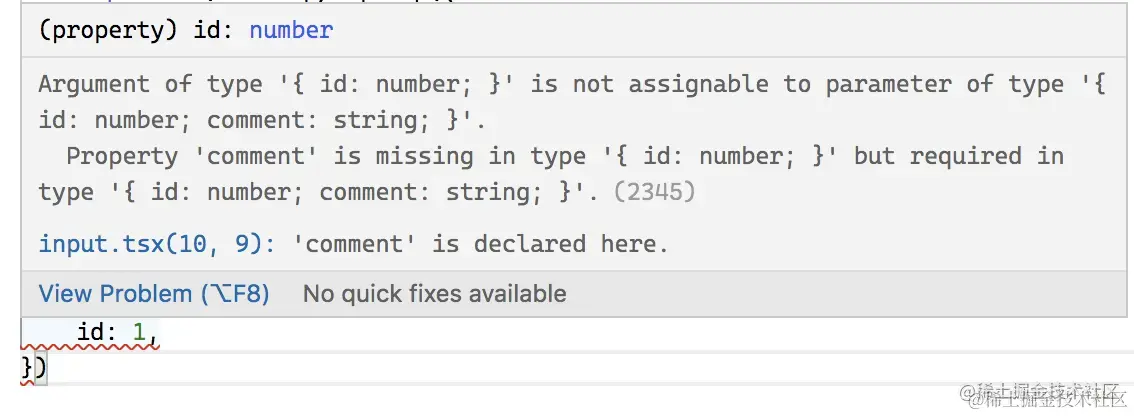Place cursor at the closing '})' bracket
The height and width of the screenshot is (416, 1134).
pos(33,368)
